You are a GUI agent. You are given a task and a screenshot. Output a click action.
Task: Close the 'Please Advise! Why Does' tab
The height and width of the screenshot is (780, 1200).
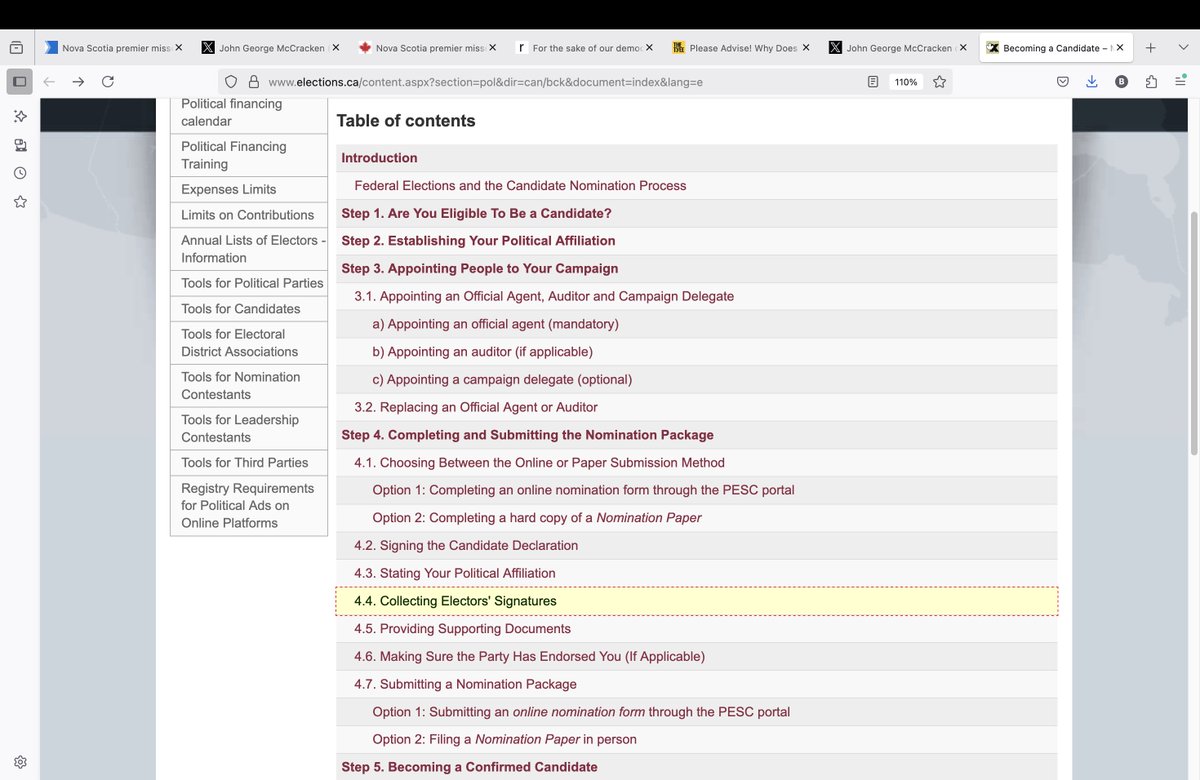[806, 47]
